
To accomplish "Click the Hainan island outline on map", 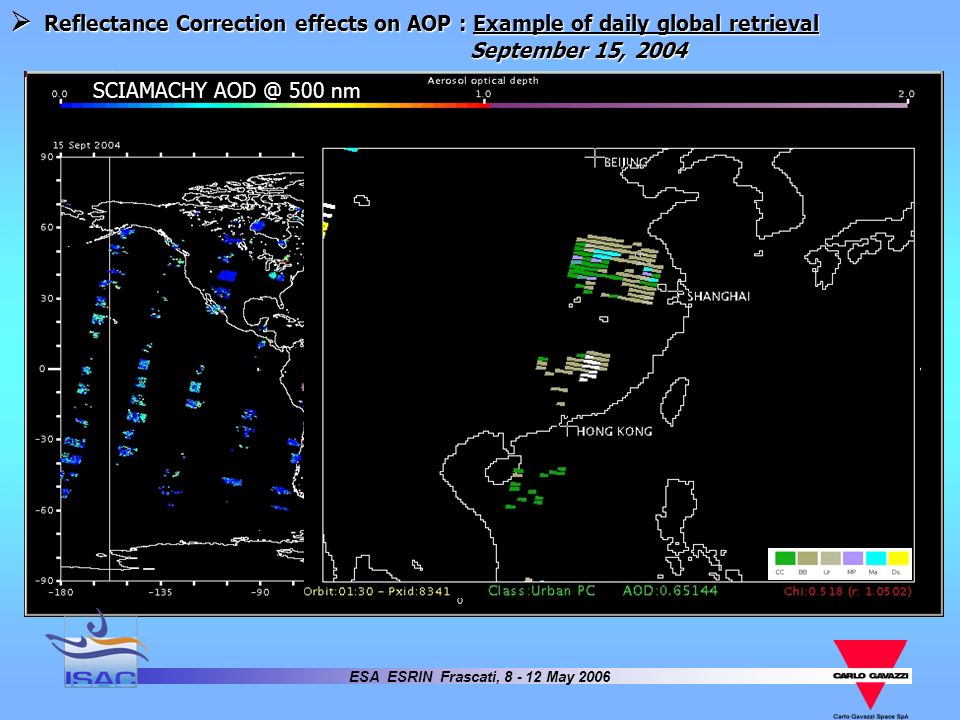I will 503,470.
